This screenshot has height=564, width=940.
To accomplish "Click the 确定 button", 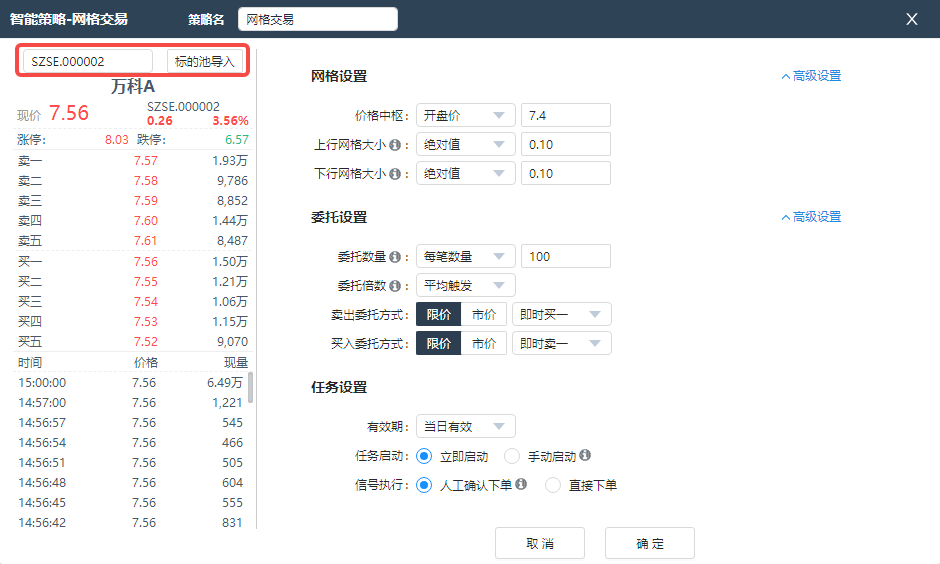I will point(649,544).
